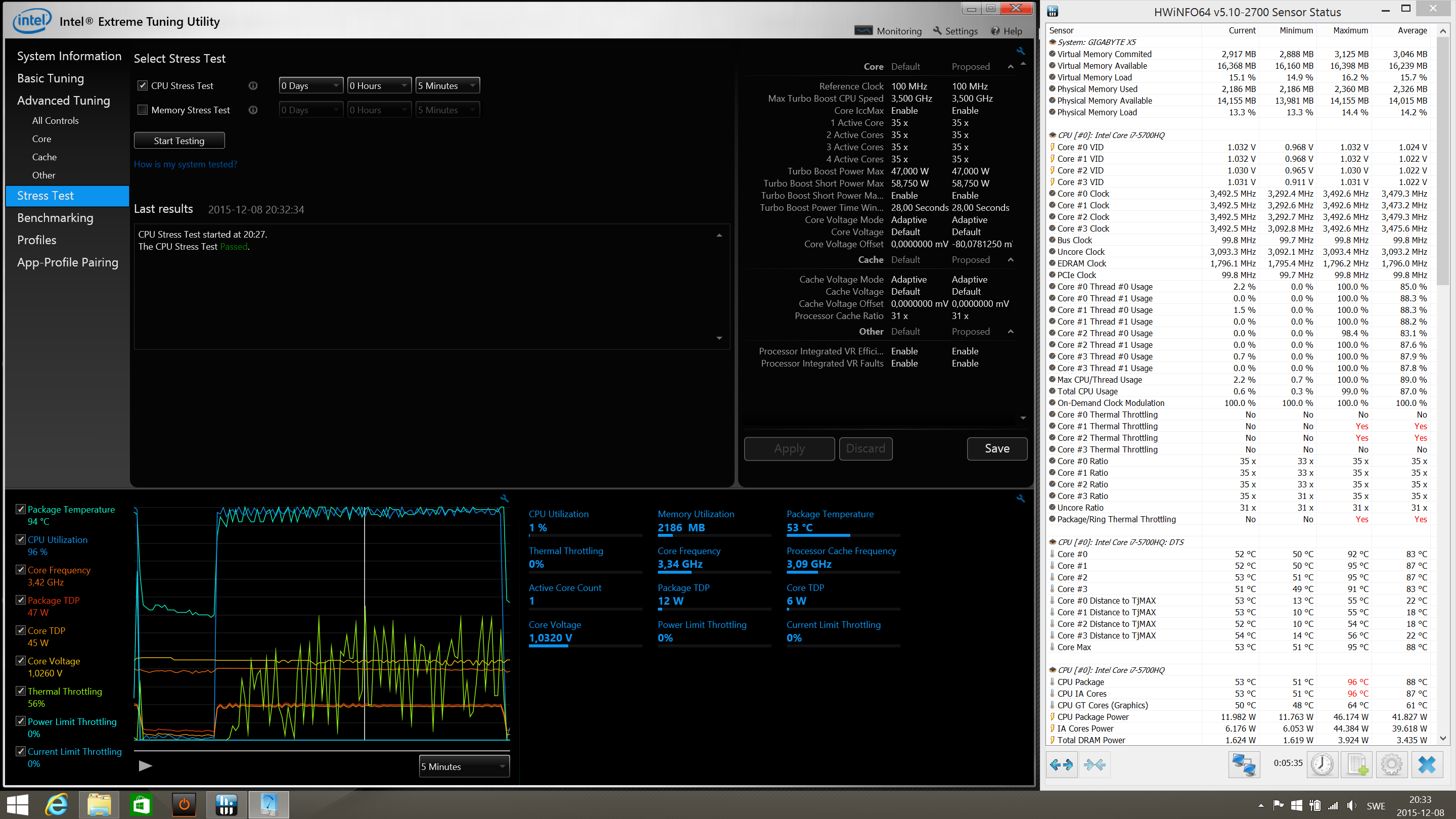Click SWE language indicator in tray

click(x=1376, y=806)
